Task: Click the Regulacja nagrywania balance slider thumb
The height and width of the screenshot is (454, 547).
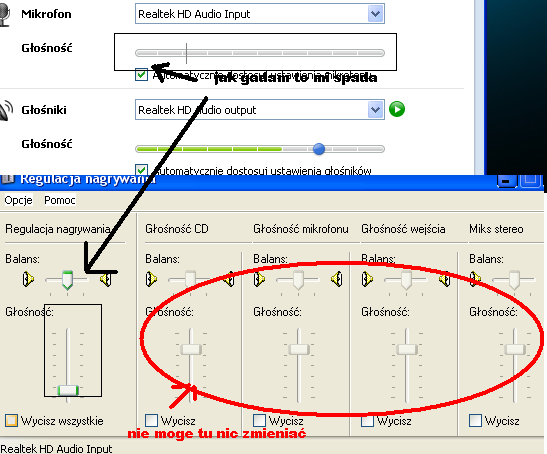Action: (67, 280)
